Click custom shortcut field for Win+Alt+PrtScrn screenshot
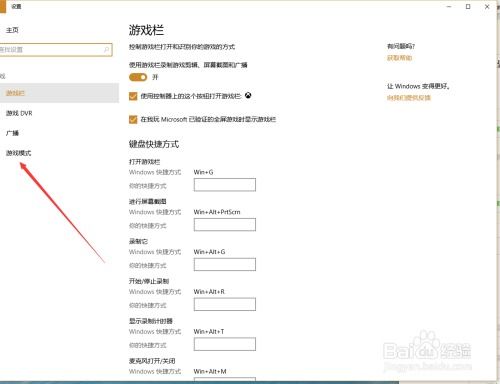This screenshot has width=500, height=384. coord(225,225)
